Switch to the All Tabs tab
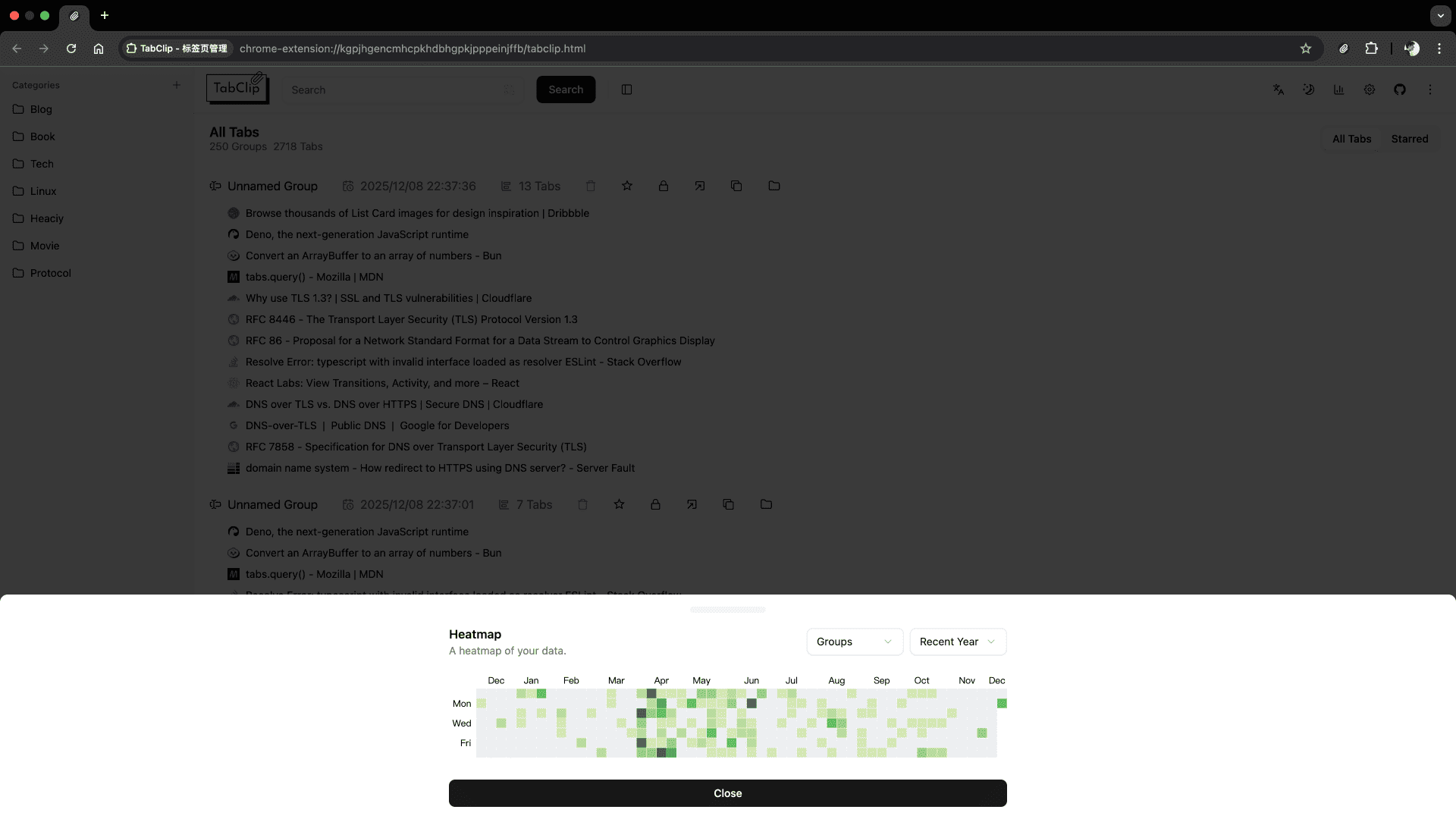The width and height of the screenshot is (1456, 819). pyautogui.click(x=1351, y=139)
